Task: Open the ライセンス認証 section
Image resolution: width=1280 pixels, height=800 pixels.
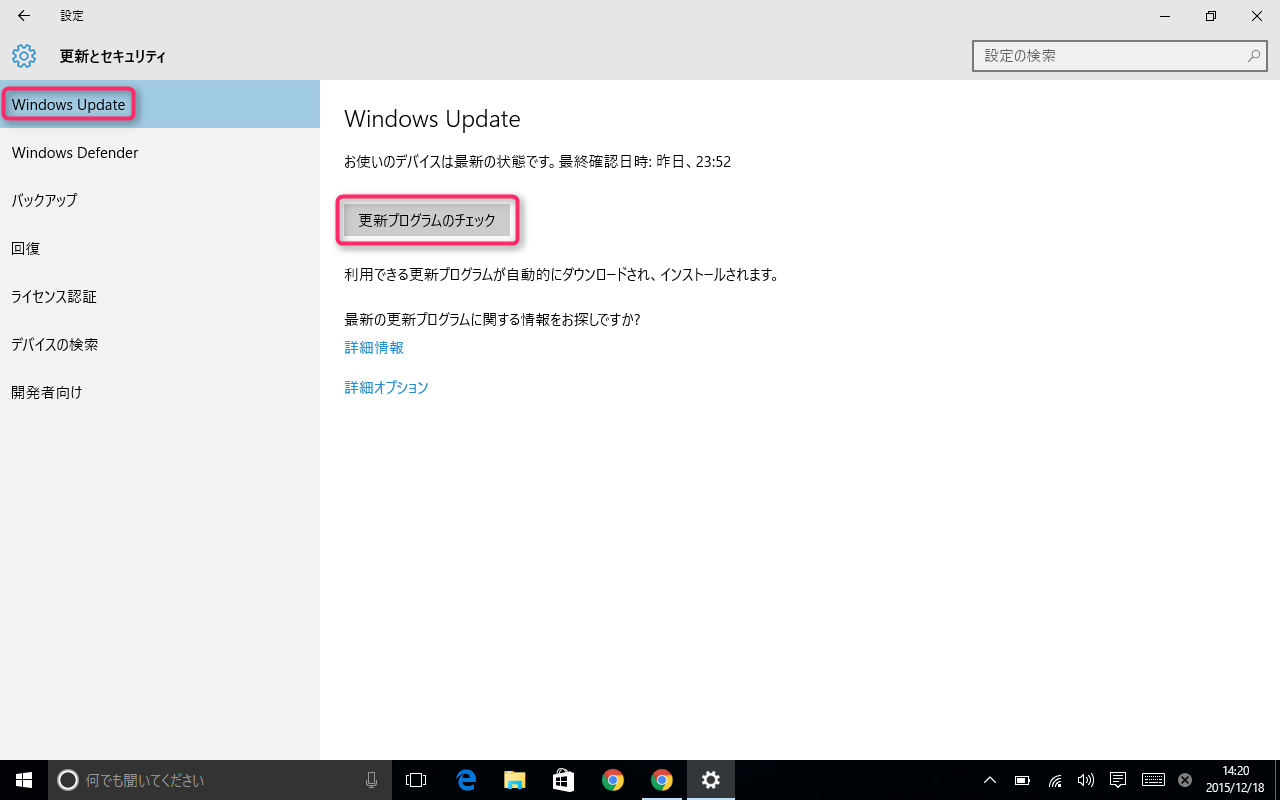Action: pos(160,296)
